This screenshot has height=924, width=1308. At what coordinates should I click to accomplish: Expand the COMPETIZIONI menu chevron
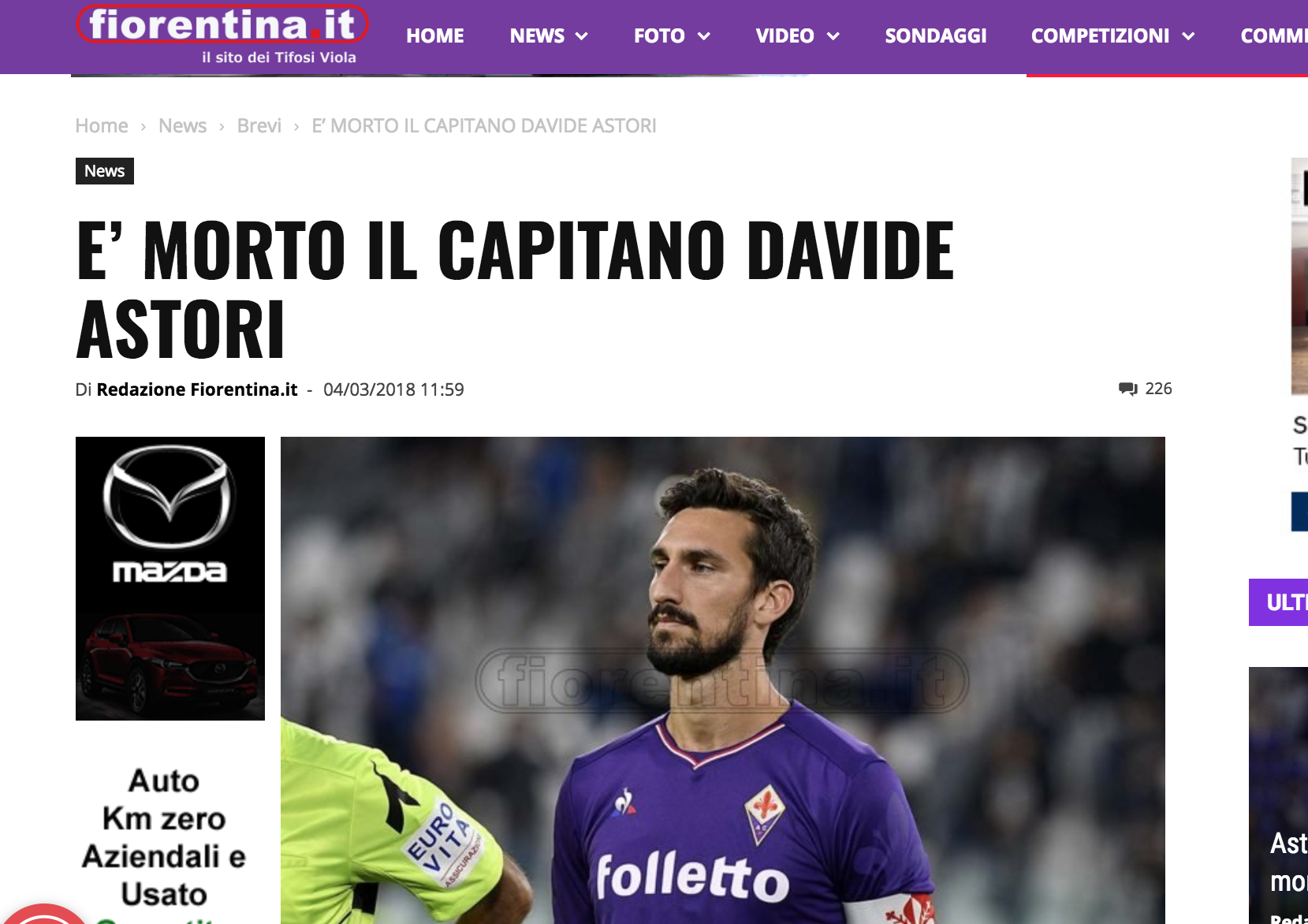click(x=1188, y=36)
